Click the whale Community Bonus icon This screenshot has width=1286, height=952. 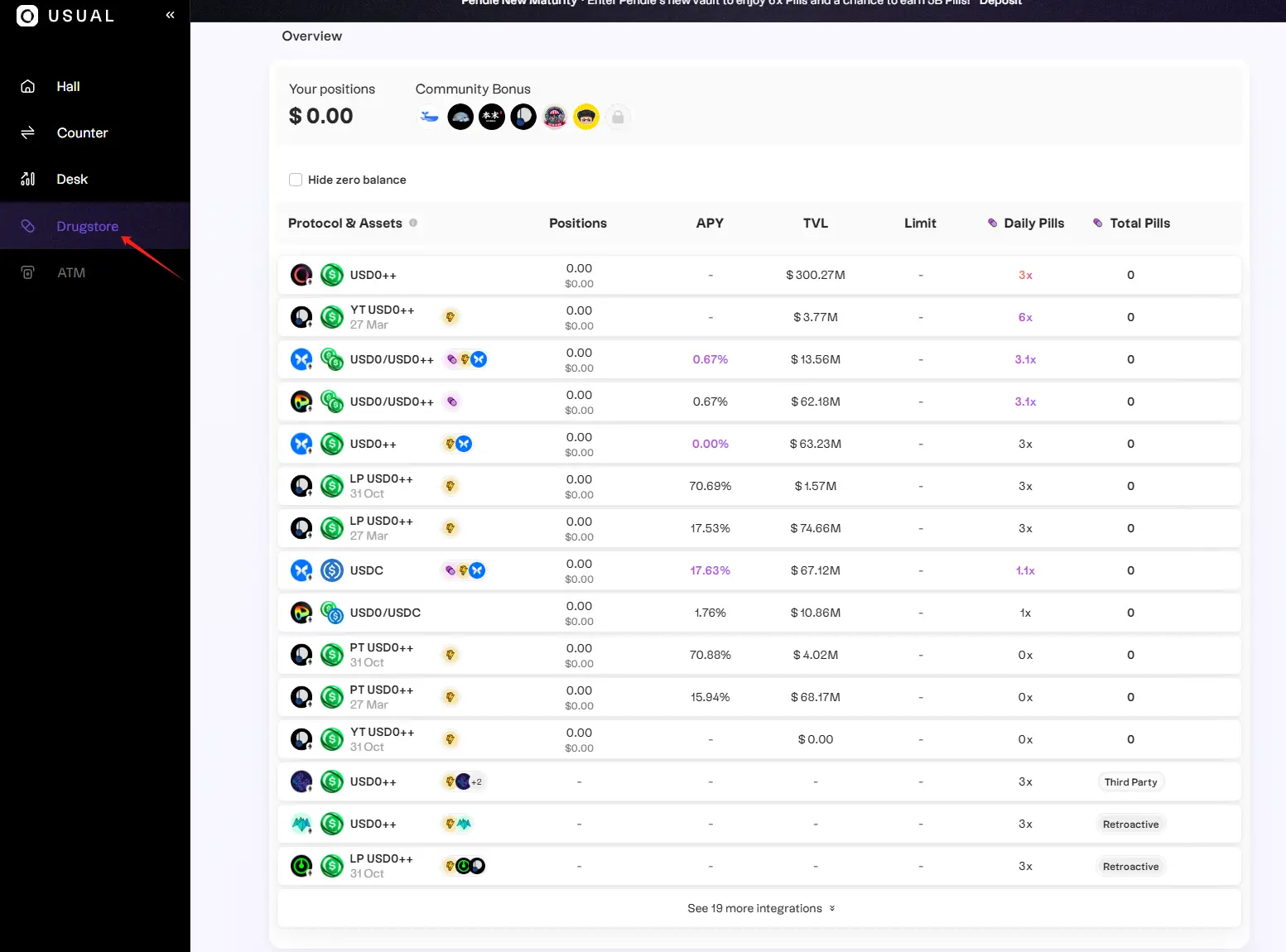pyautogui.click(x=429, y=117)
